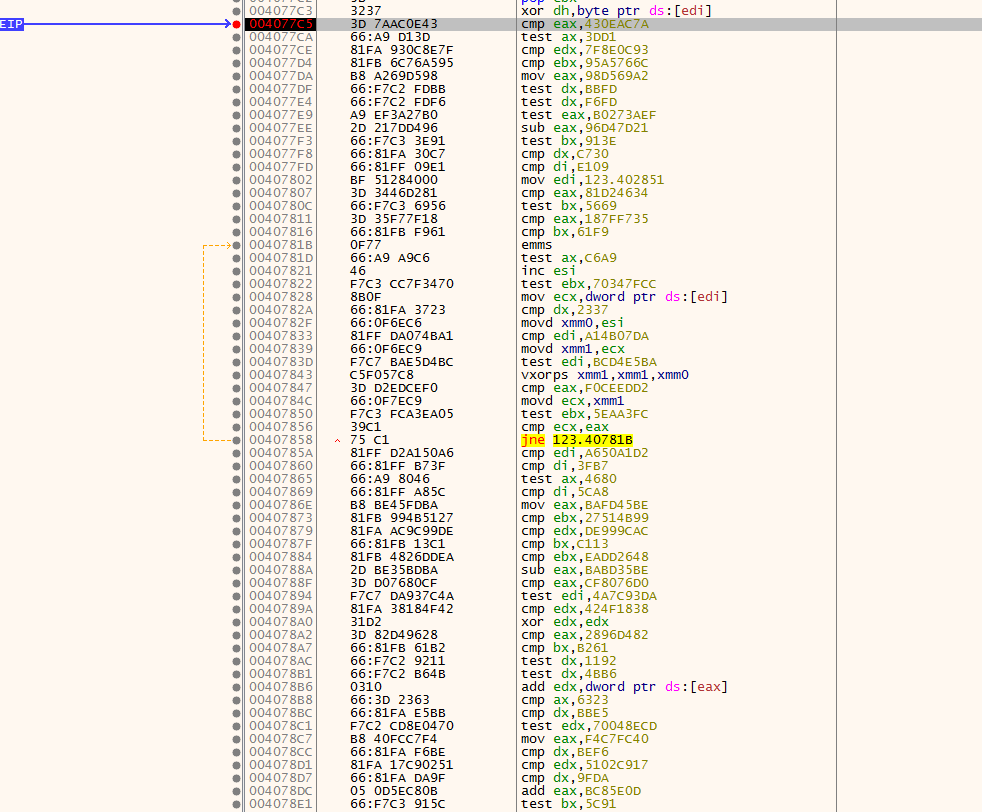This screenshot has width=982, height=812.
Task: Click the gray dot next to address 00407821
Action: (234, 270)
